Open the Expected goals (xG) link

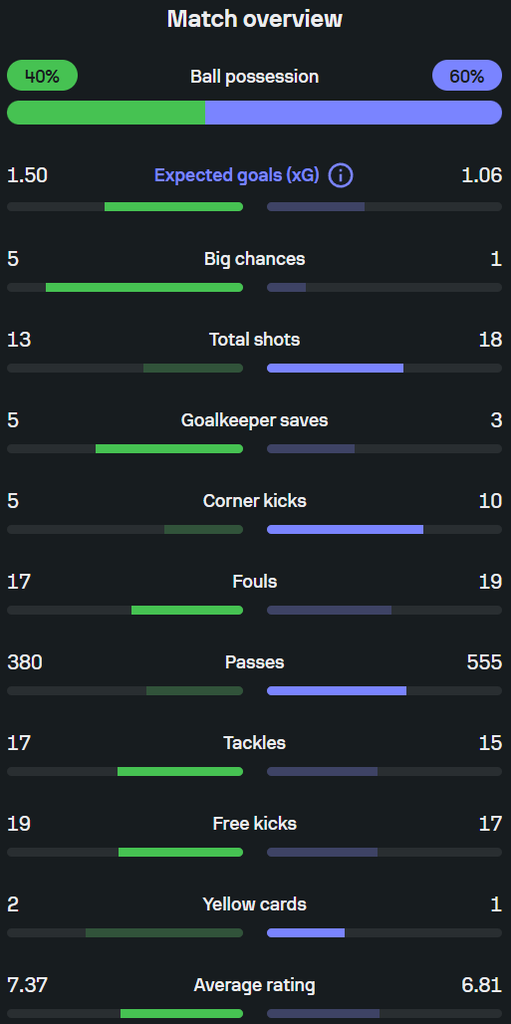(x=237, y=176)
